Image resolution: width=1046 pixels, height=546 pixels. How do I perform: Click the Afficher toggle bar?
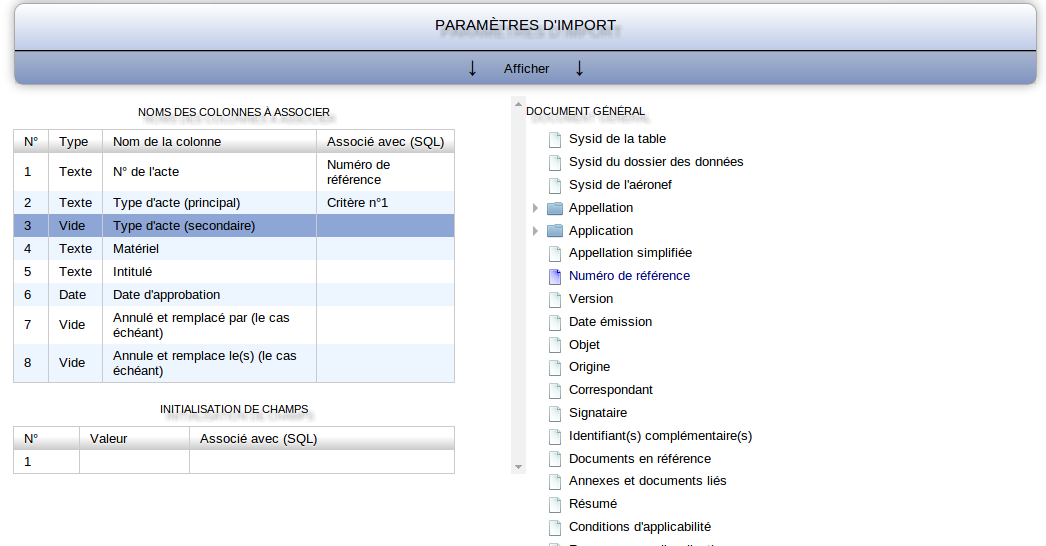(x=526, y=68)
